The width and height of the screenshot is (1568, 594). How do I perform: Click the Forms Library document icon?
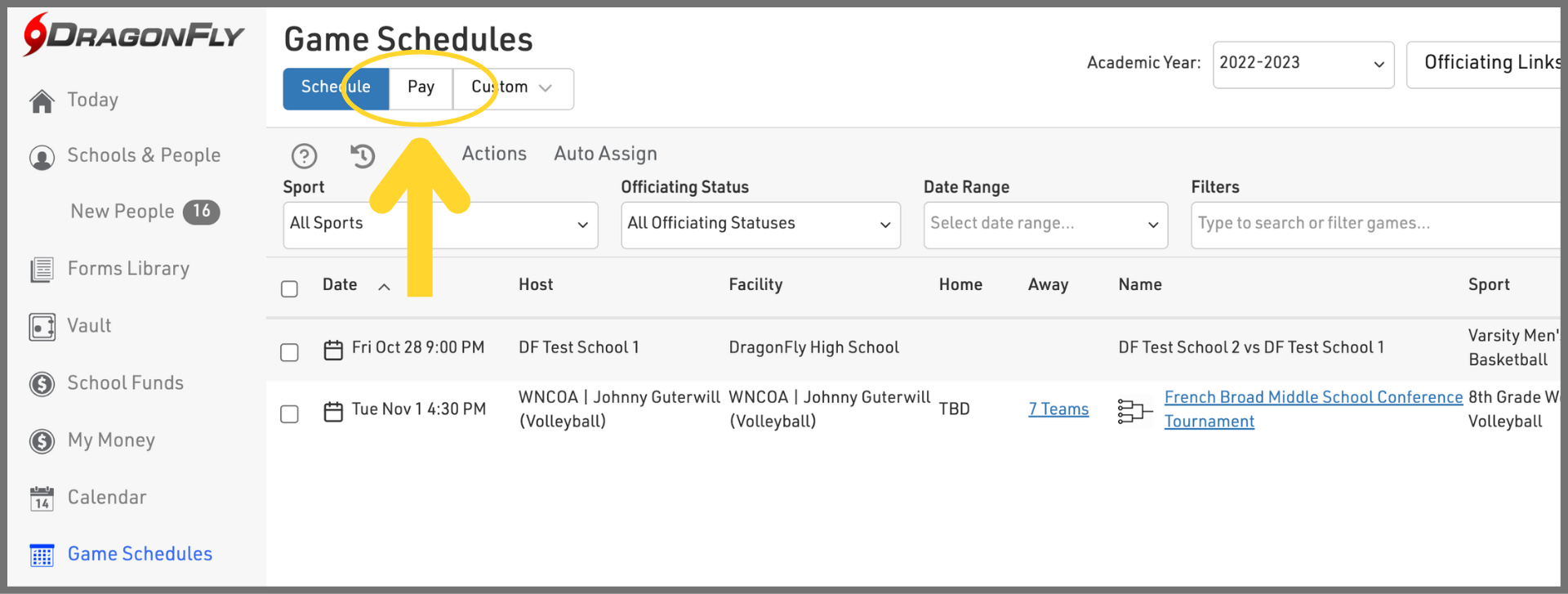coord(42,270)
